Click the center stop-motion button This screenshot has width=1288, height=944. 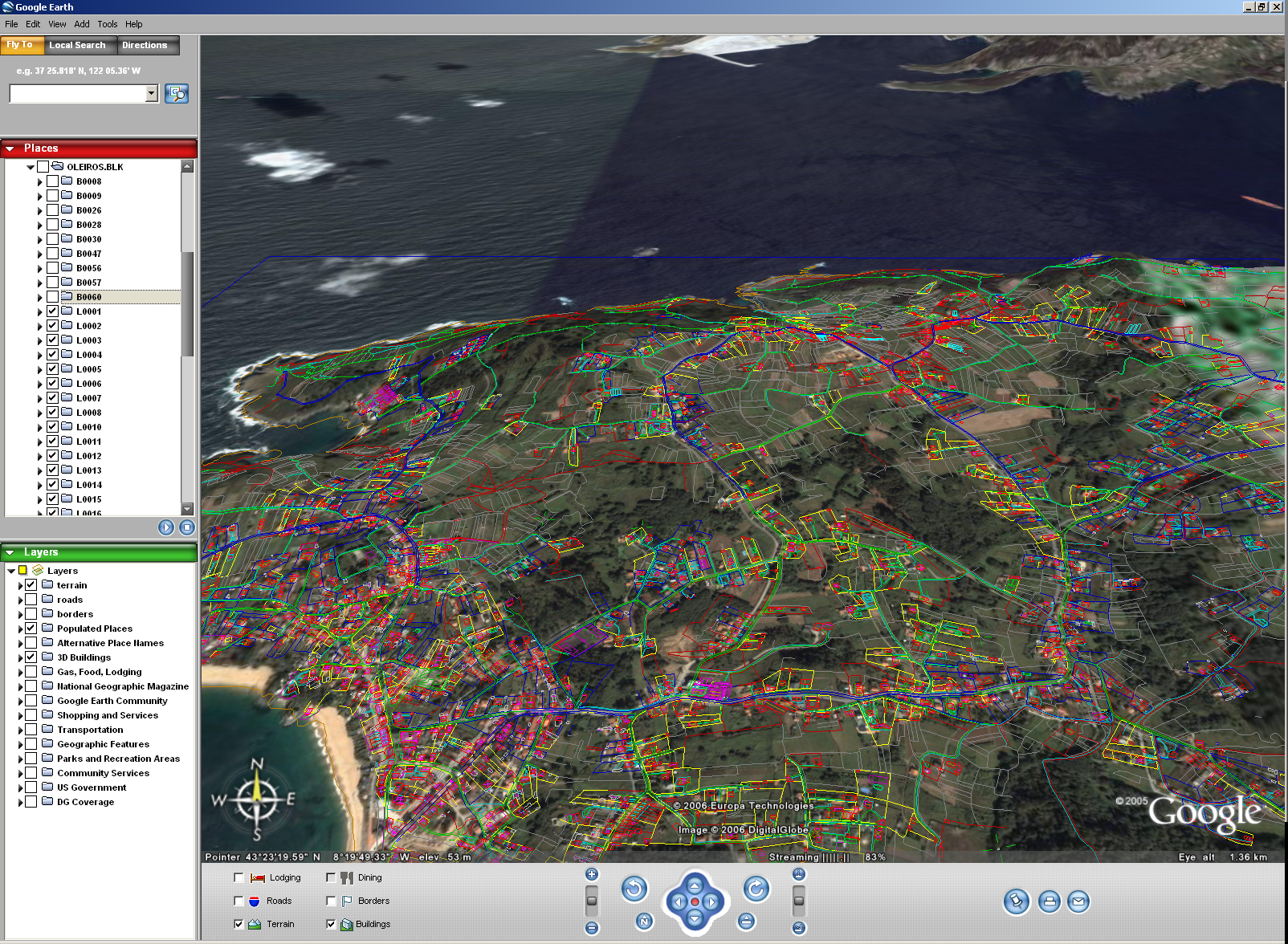click(x=695, y=901)
